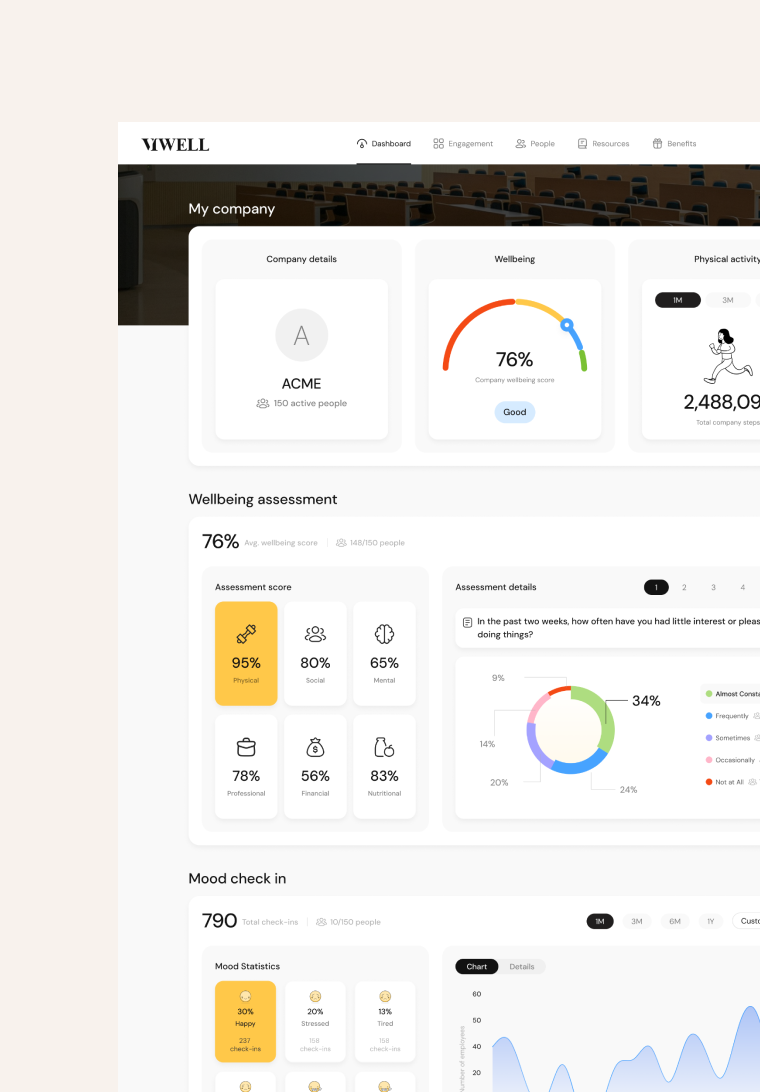Select 3M range for Mood check in
The image size is (760, 1092).
click(x=637, y=921)
